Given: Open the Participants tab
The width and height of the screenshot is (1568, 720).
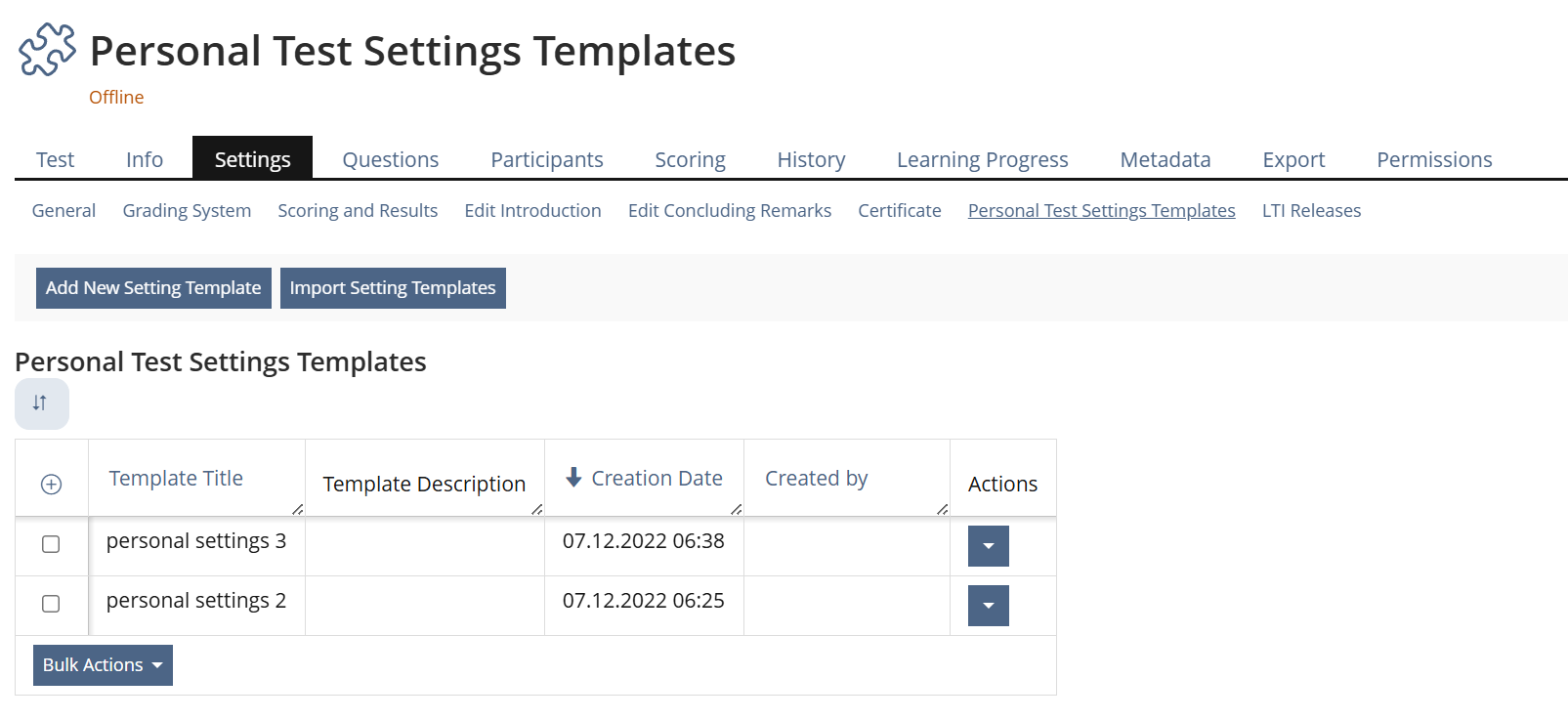Looking at the screenshot, I should coord(546,159).
